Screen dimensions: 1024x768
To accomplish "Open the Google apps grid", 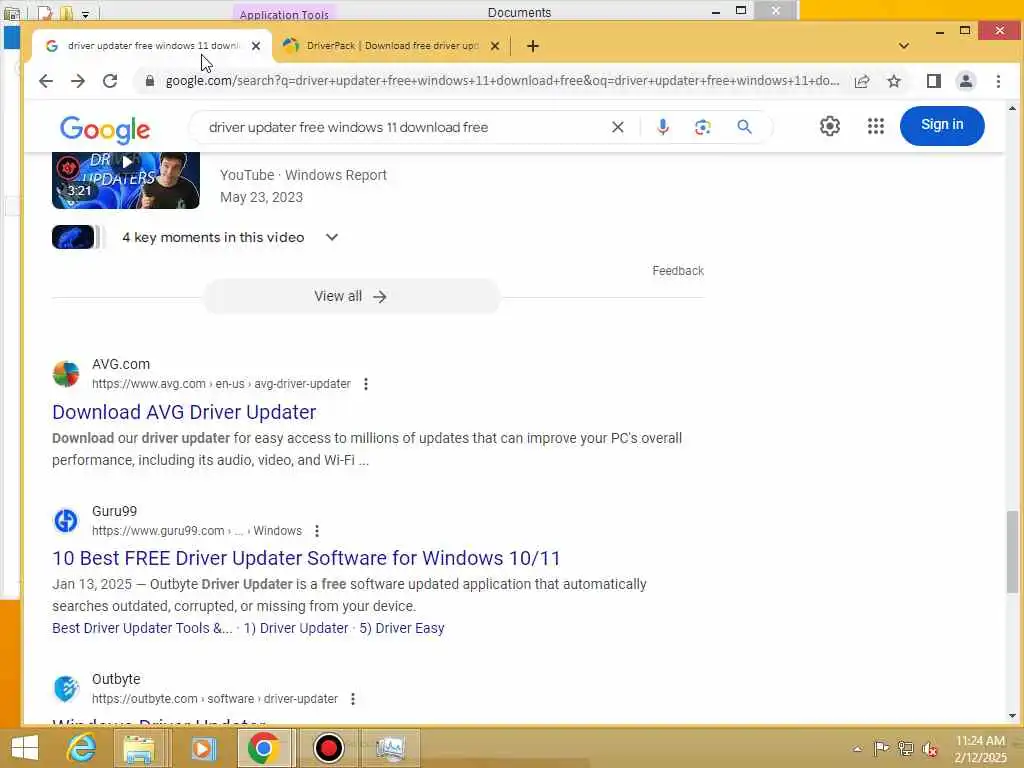I will (876, 126).
